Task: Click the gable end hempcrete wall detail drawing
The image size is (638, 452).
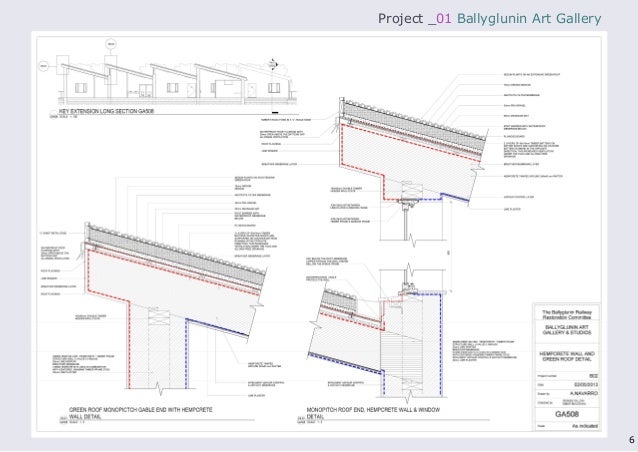Action: click(175, 309)
